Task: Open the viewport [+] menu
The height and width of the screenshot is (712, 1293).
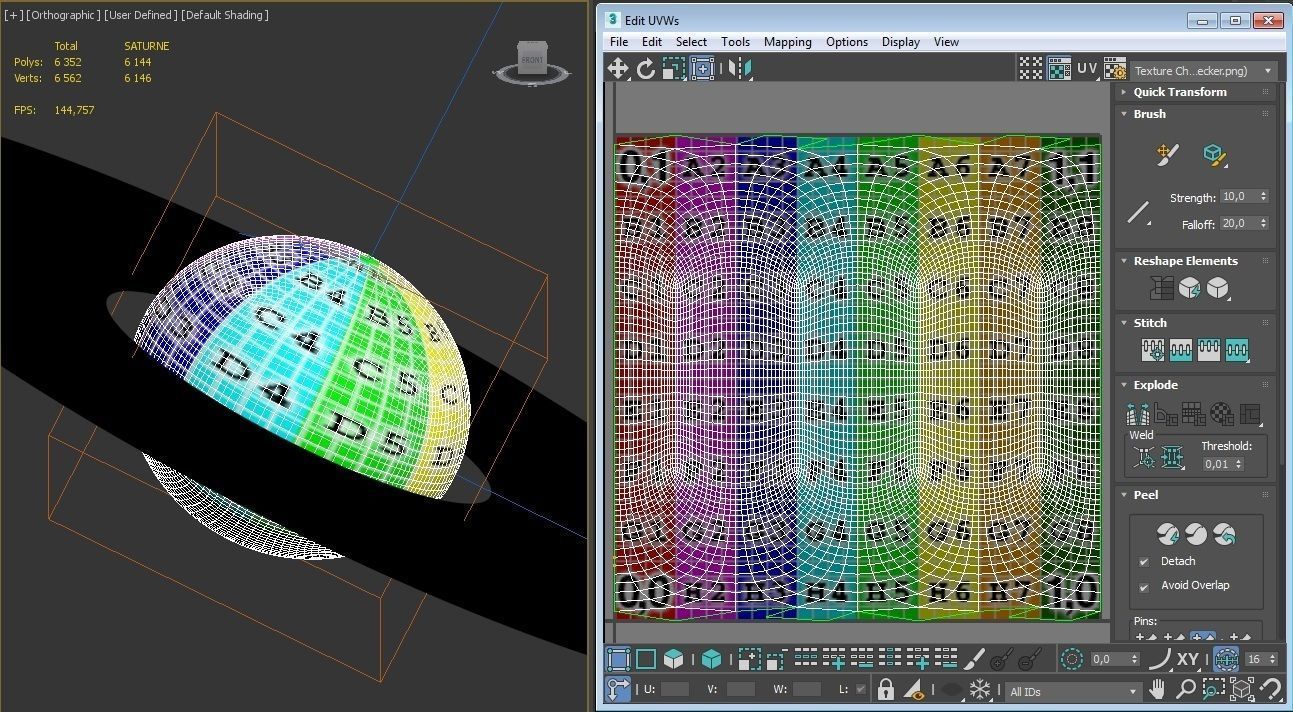Action: 13,15
